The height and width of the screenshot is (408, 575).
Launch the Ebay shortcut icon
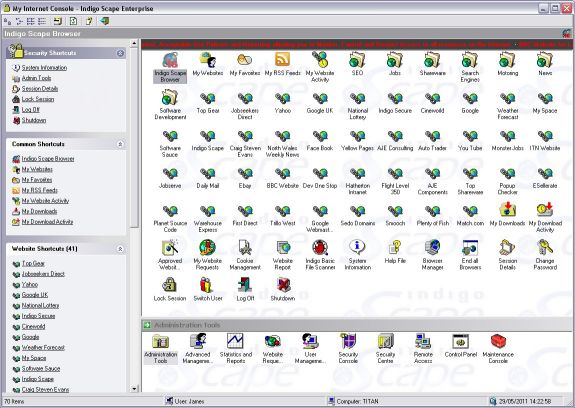pyautogui.click(x=245, y=178)
